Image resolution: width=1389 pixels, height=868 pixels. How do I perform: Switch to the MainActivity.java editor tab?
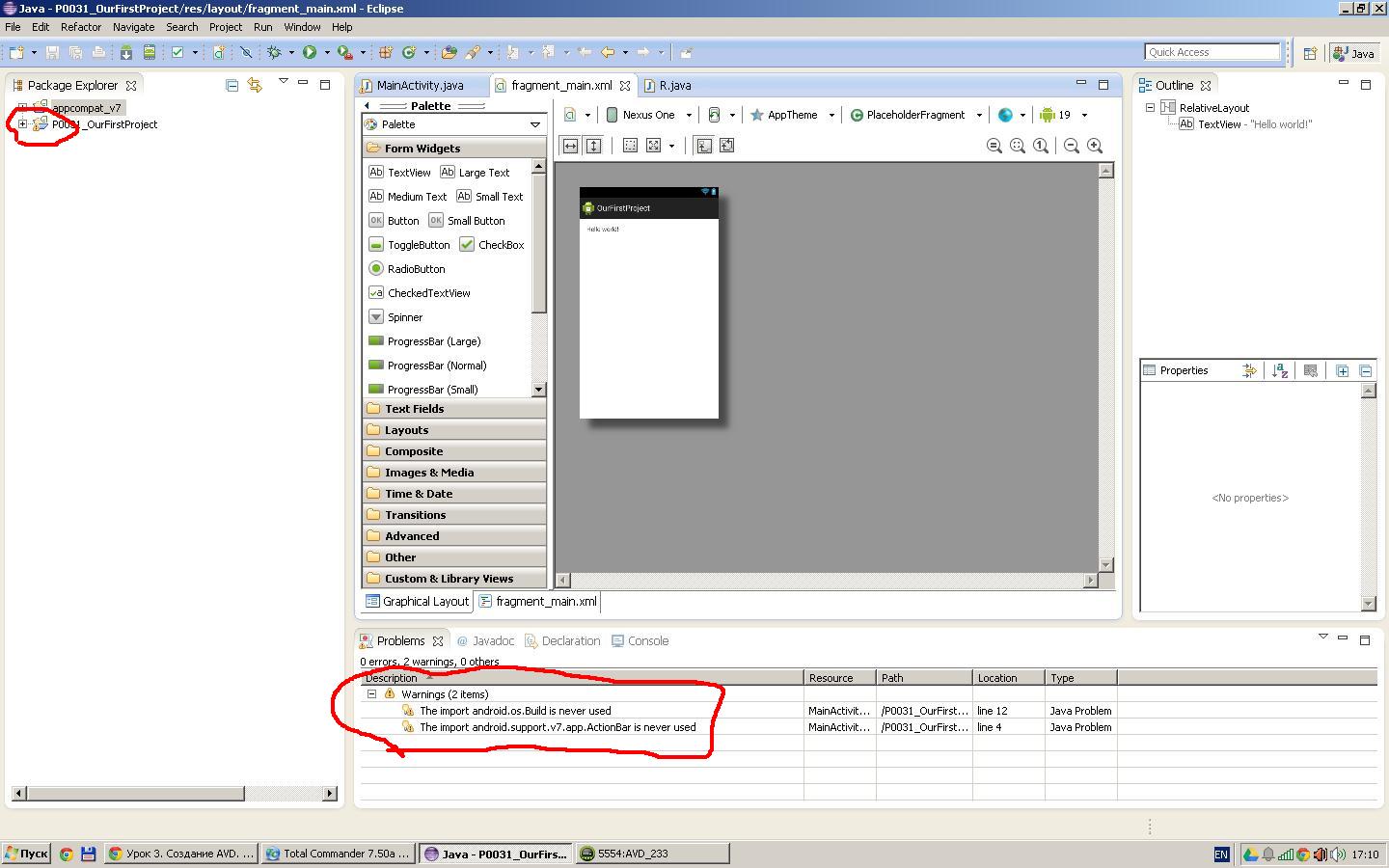(x=420, y=85)
